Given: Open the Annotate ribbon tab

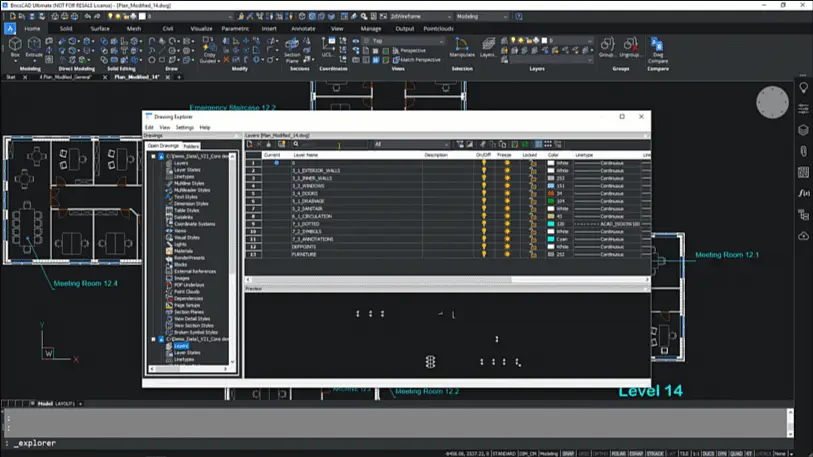Looking at the screenshot, I should point(303,29).
